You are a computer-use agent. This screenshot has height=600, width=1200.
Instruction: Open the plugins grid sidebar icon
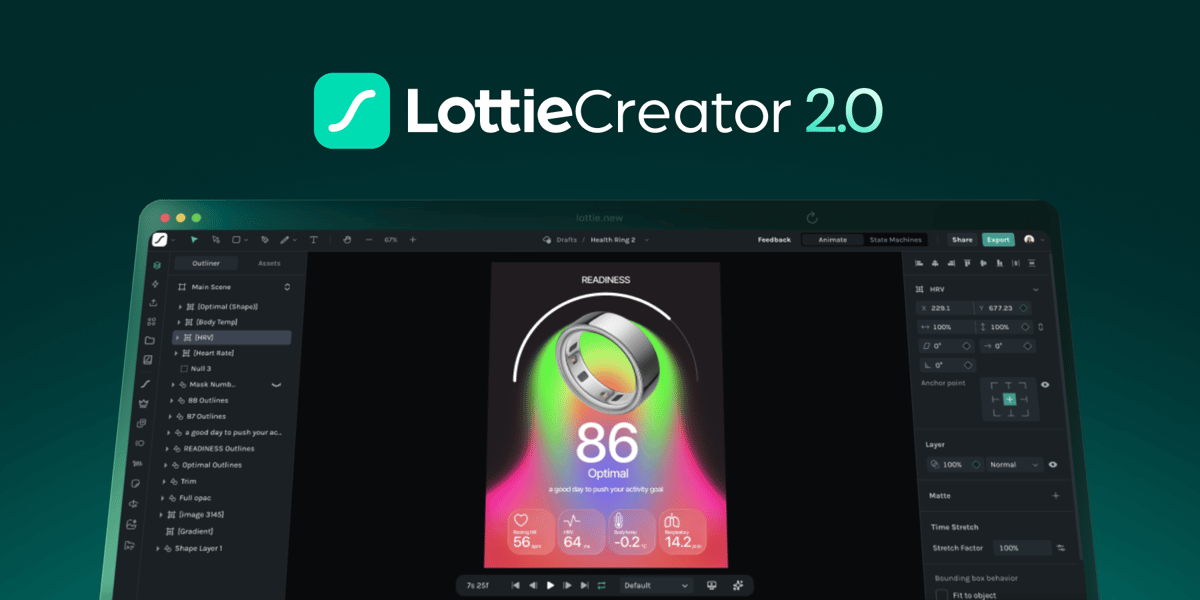(x=152, y=322)
